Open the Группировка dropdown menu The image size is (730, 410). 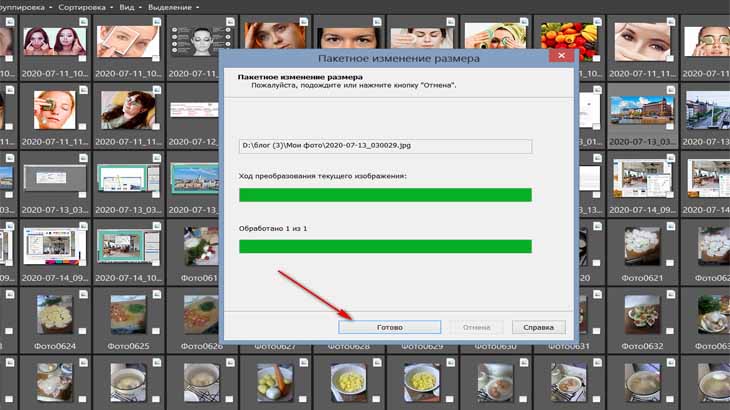(x=26, y=7)
